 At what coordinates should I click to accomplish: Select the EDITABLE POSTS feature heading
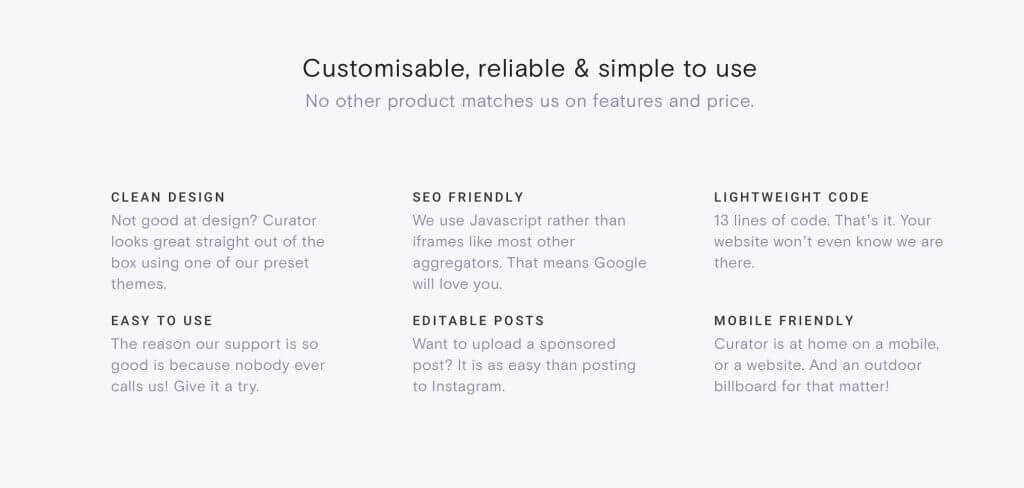pos(478,321)
